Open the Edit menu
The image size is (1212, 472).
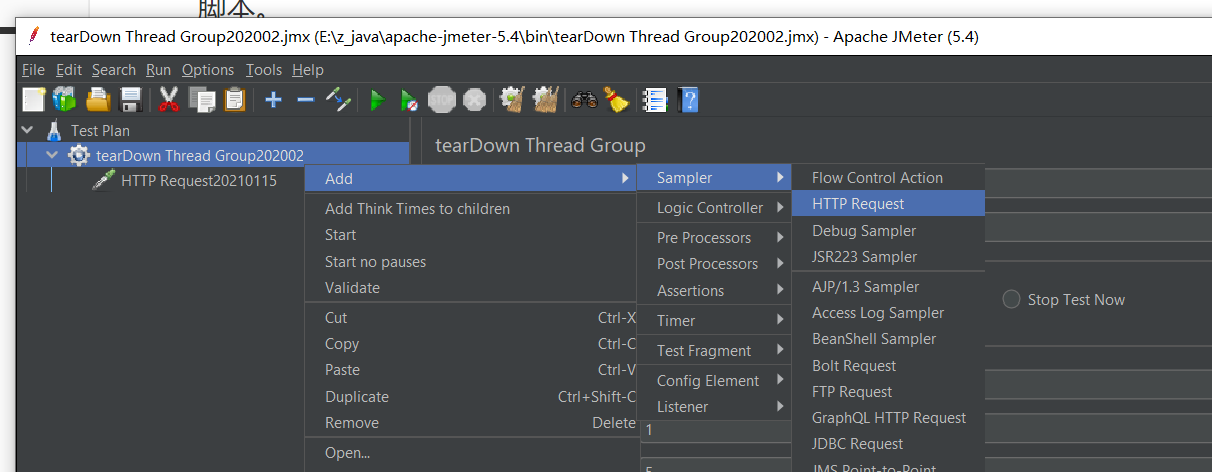(69, 69)
